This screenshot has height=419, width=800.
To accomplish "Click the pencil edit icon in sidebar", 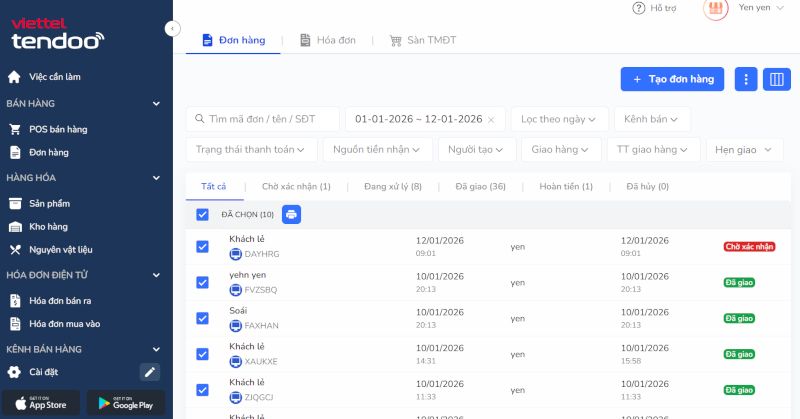I will pos(150,372).
